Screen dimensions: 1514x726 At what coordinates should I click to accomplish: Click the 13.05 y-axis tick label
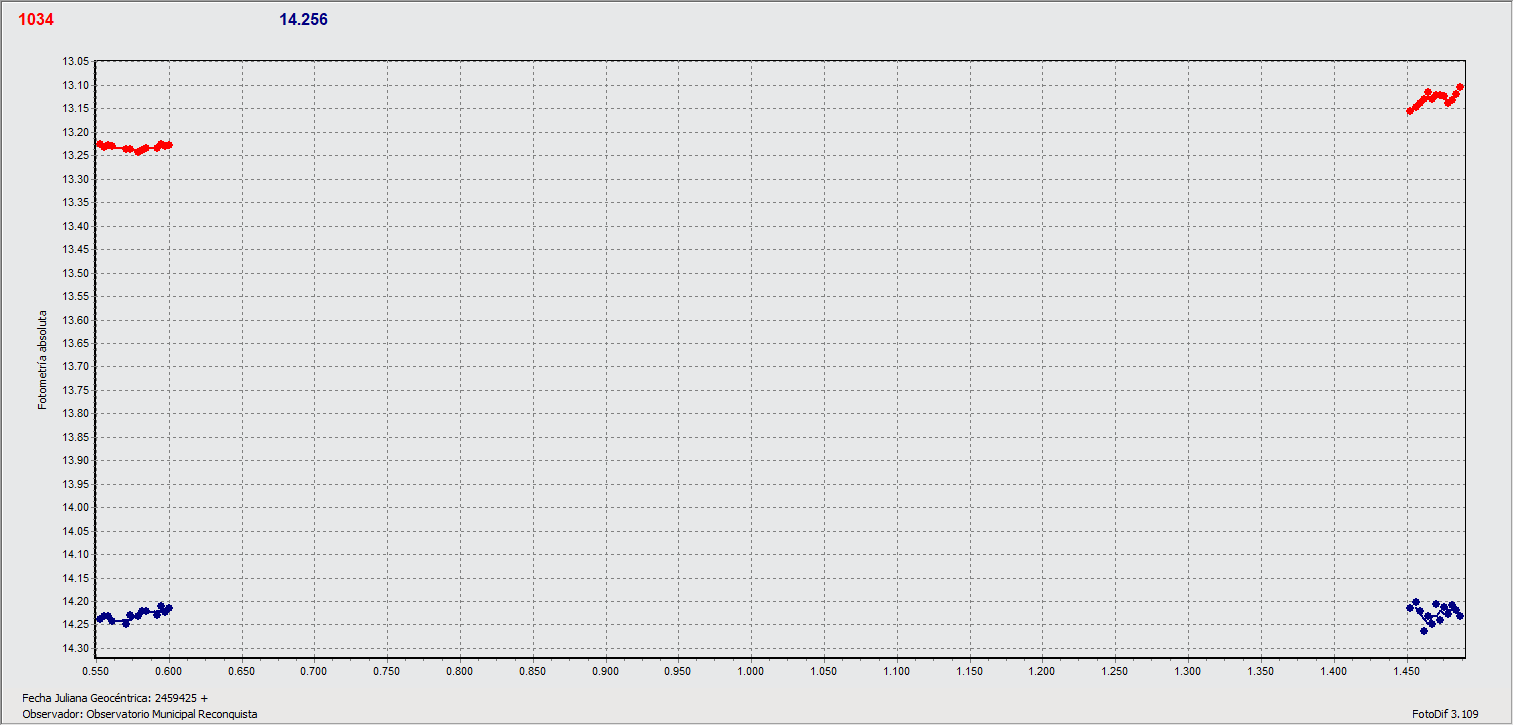tap(75, 62)
